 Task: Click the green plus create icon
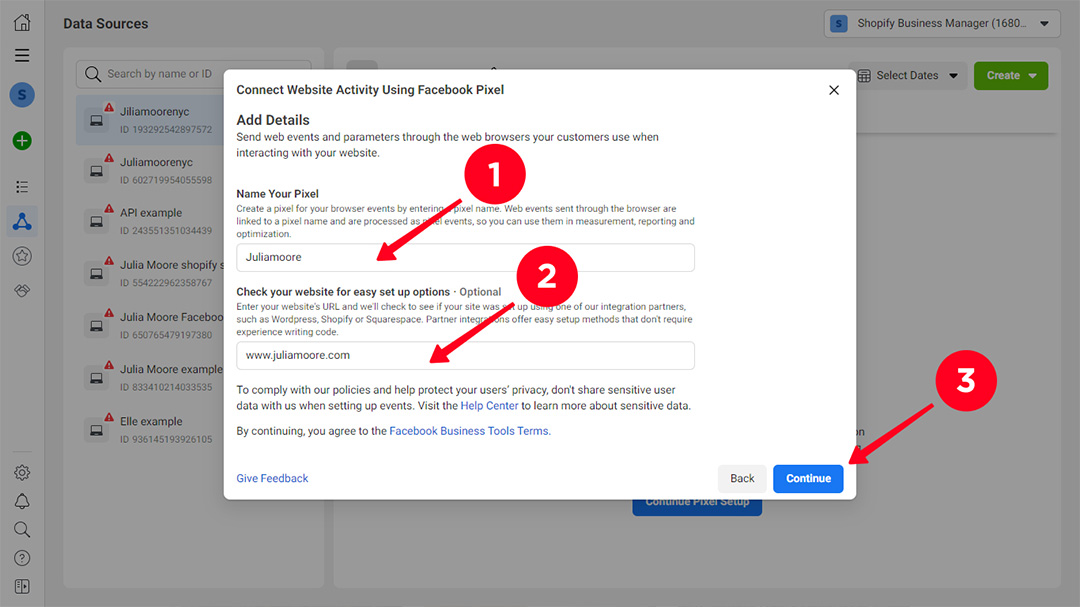(x=22, y=141)
